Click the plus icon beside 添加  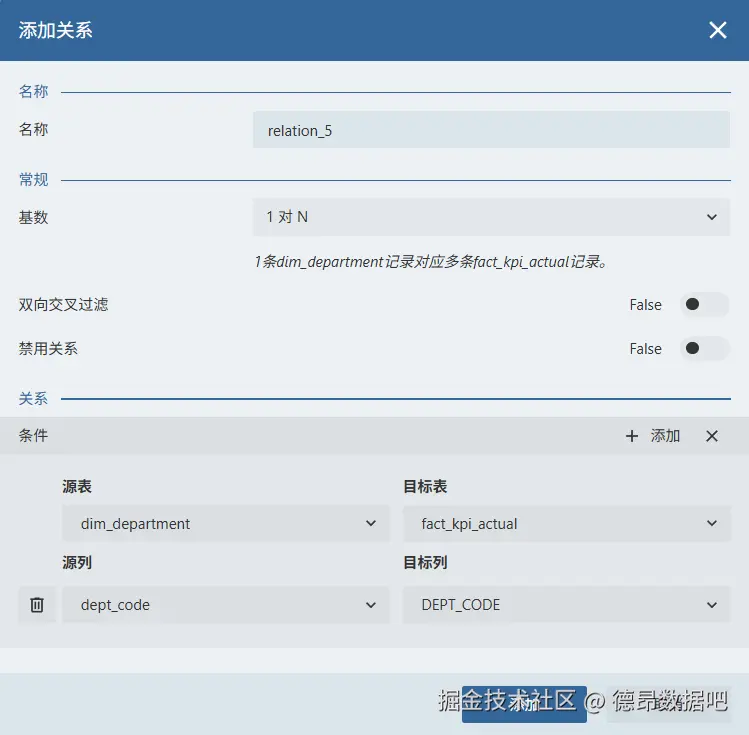[x=631, y=436]
